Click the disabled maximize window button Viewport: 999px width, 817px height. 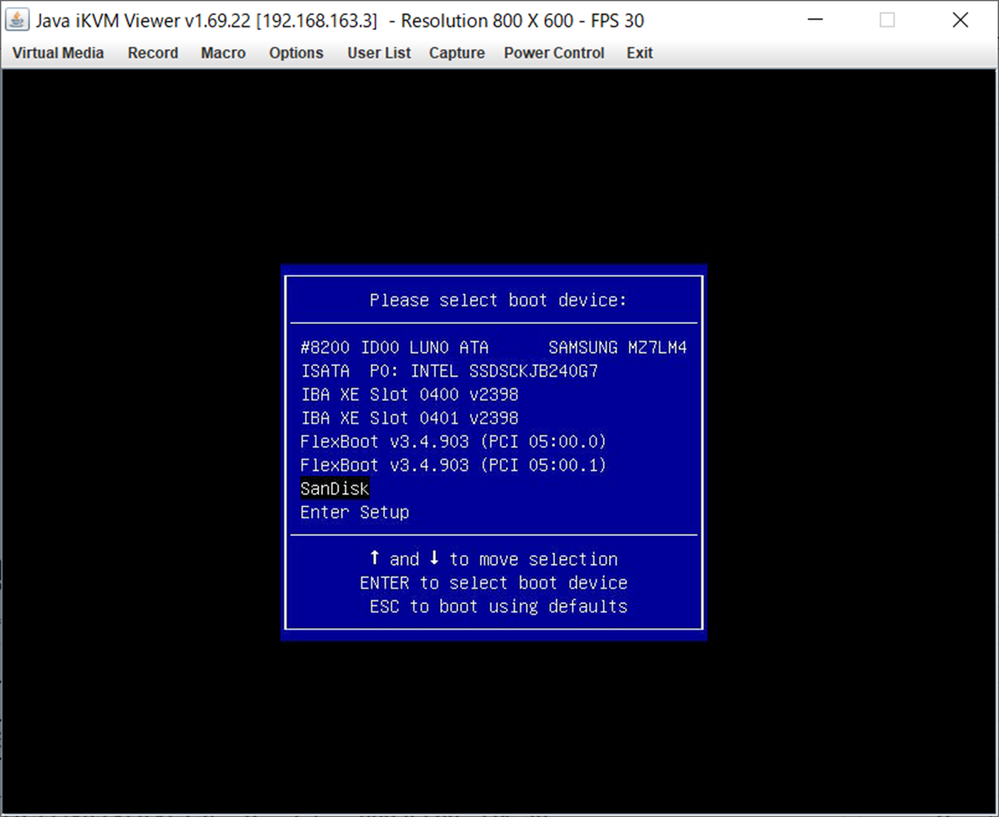click(887, 20)
